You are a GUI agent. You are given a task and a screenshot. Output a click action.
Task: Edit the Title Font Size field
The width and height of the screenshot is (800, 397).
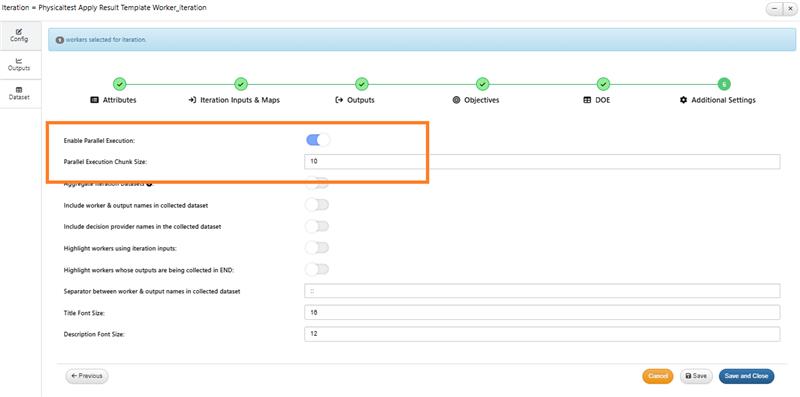[542, 312]
